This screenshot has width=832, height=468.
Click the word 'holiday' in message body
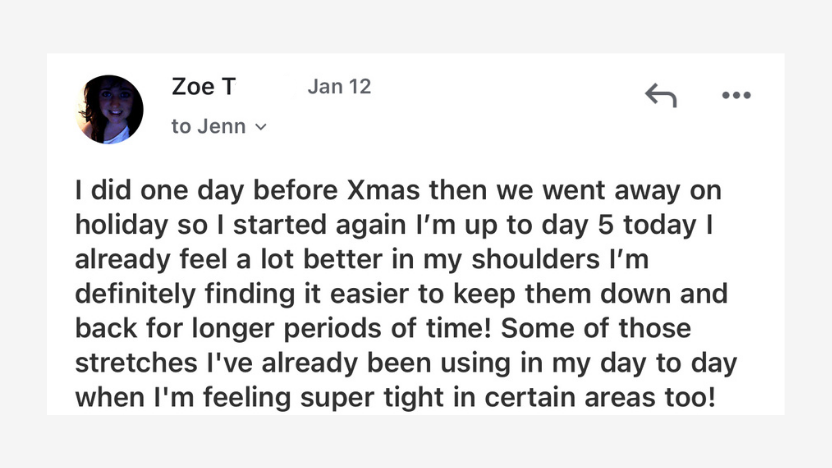click(x=122, y=225)
